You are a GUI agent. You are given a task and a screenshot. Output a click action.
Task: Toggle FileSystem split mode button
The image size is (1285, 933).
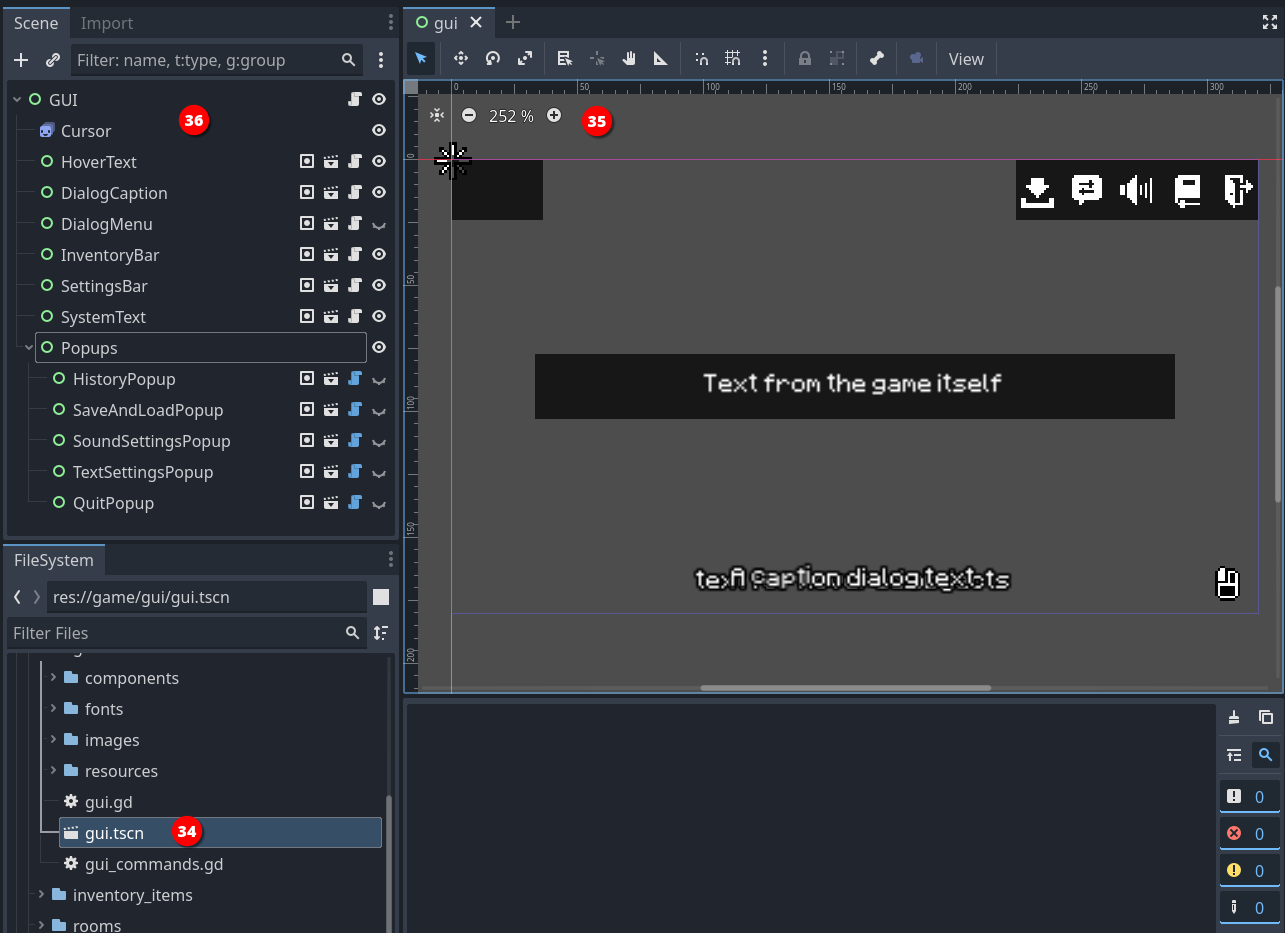coord(381,597)
